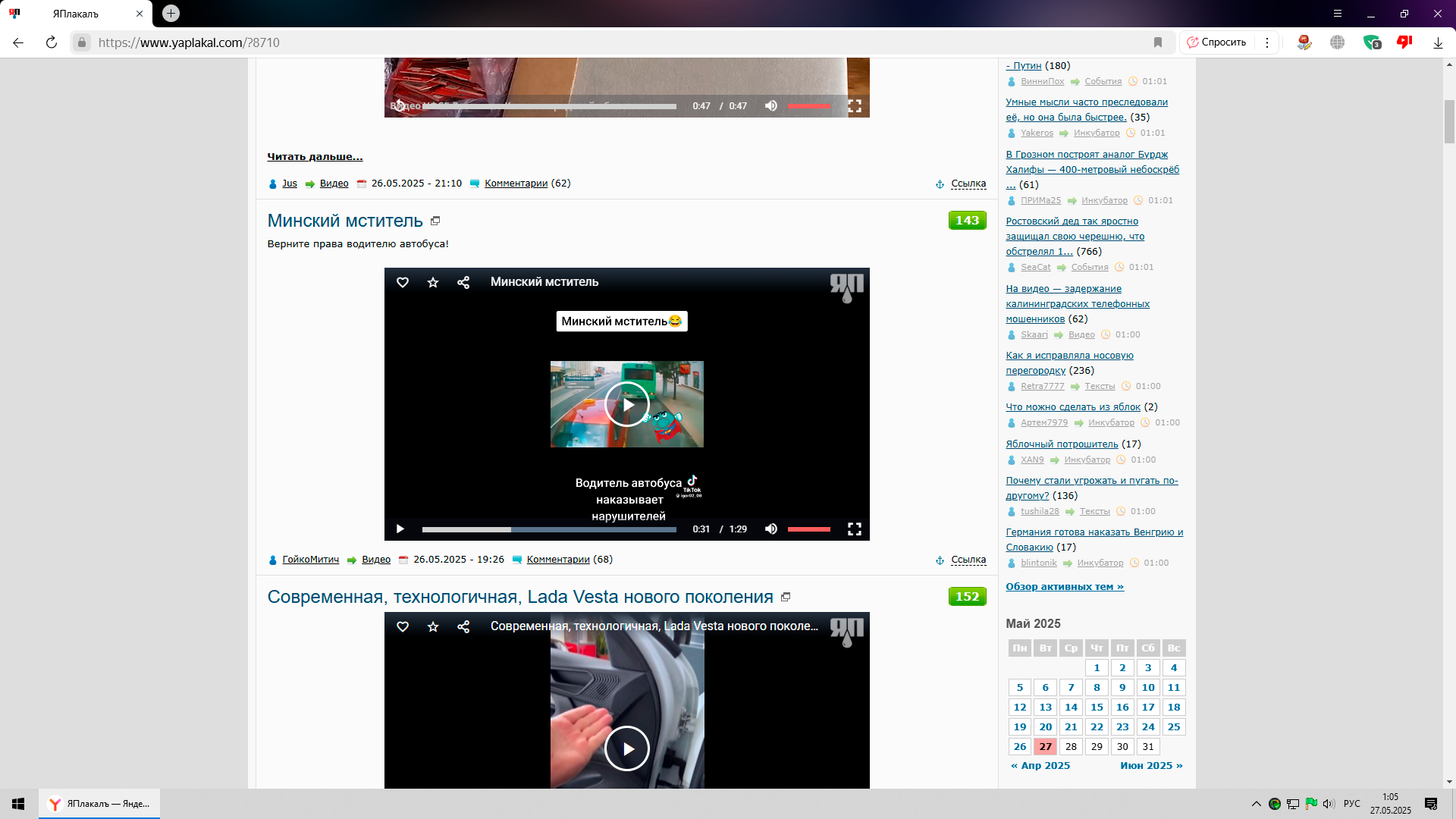Screen dimensions: 1456x819
Task: Click the page vertical scrollbar thumb
Action: (1449, 121)
